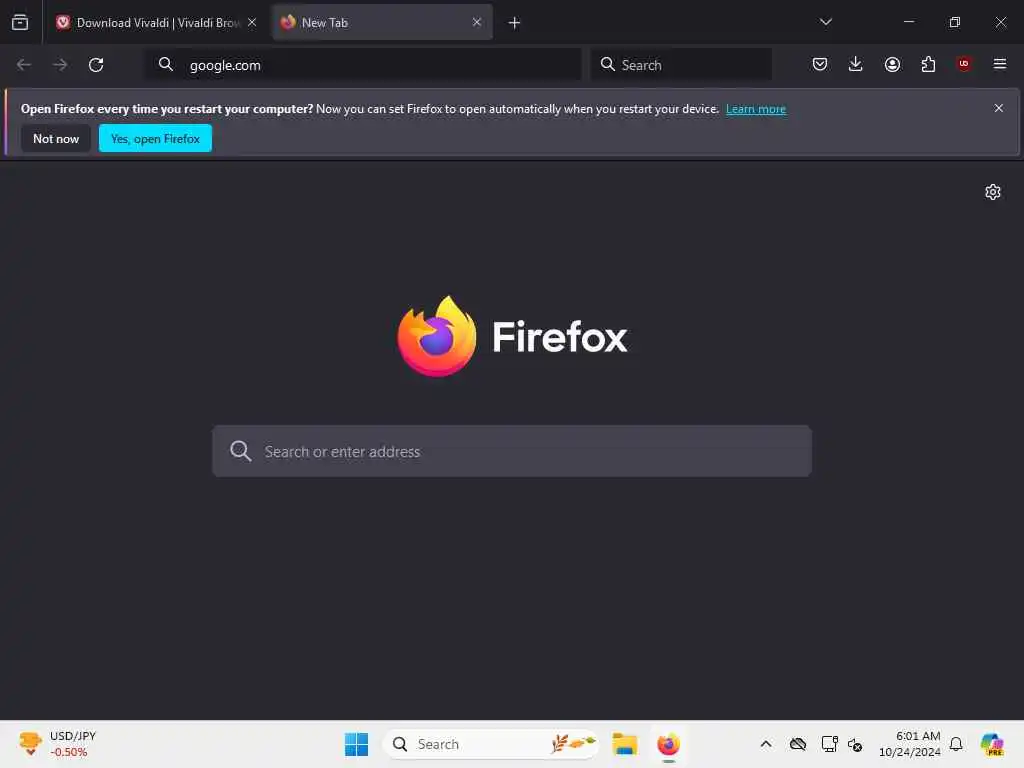The width and height of the screenshot is (1024, 768).
Task: Close the Download Vivaldi tab
Action: coord(252,22)
